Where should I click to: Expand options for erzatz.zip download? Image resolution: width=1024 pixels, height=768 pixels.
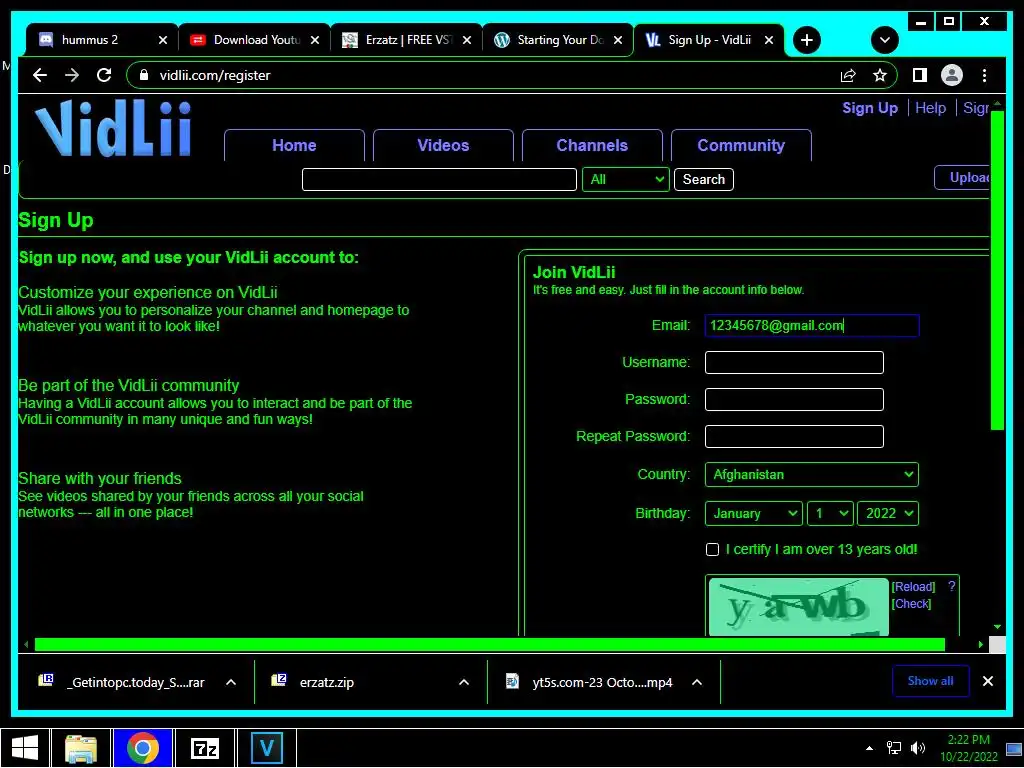click(464, 682)
